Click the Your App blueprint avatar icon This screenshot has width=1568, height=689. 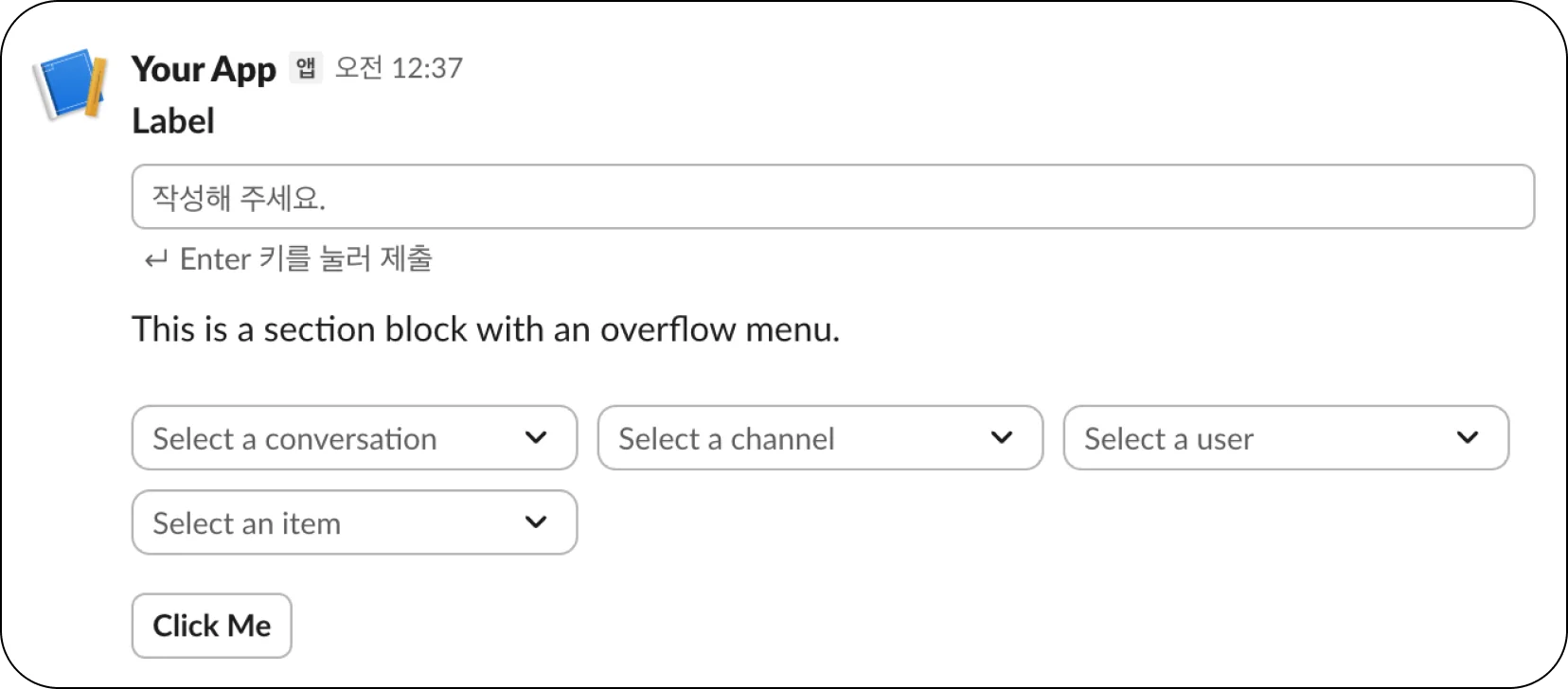(68, 84)
